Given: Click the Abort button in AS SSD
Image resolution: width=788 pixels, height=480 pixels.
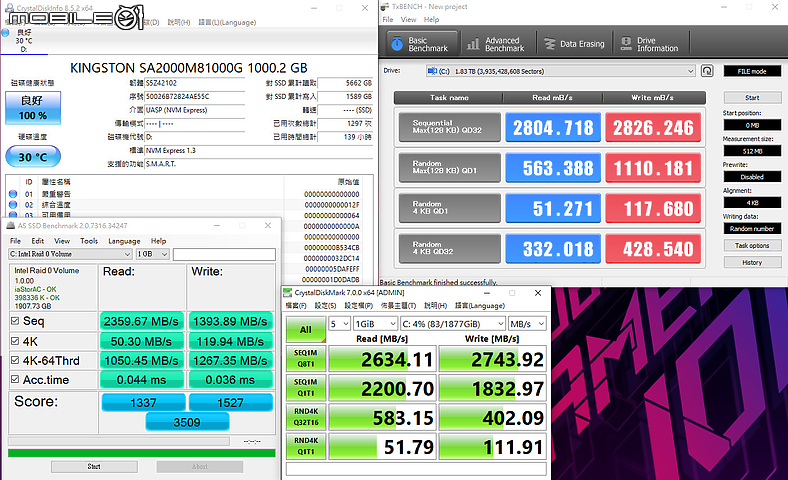Looking at the screenshot, I should 200,466.
